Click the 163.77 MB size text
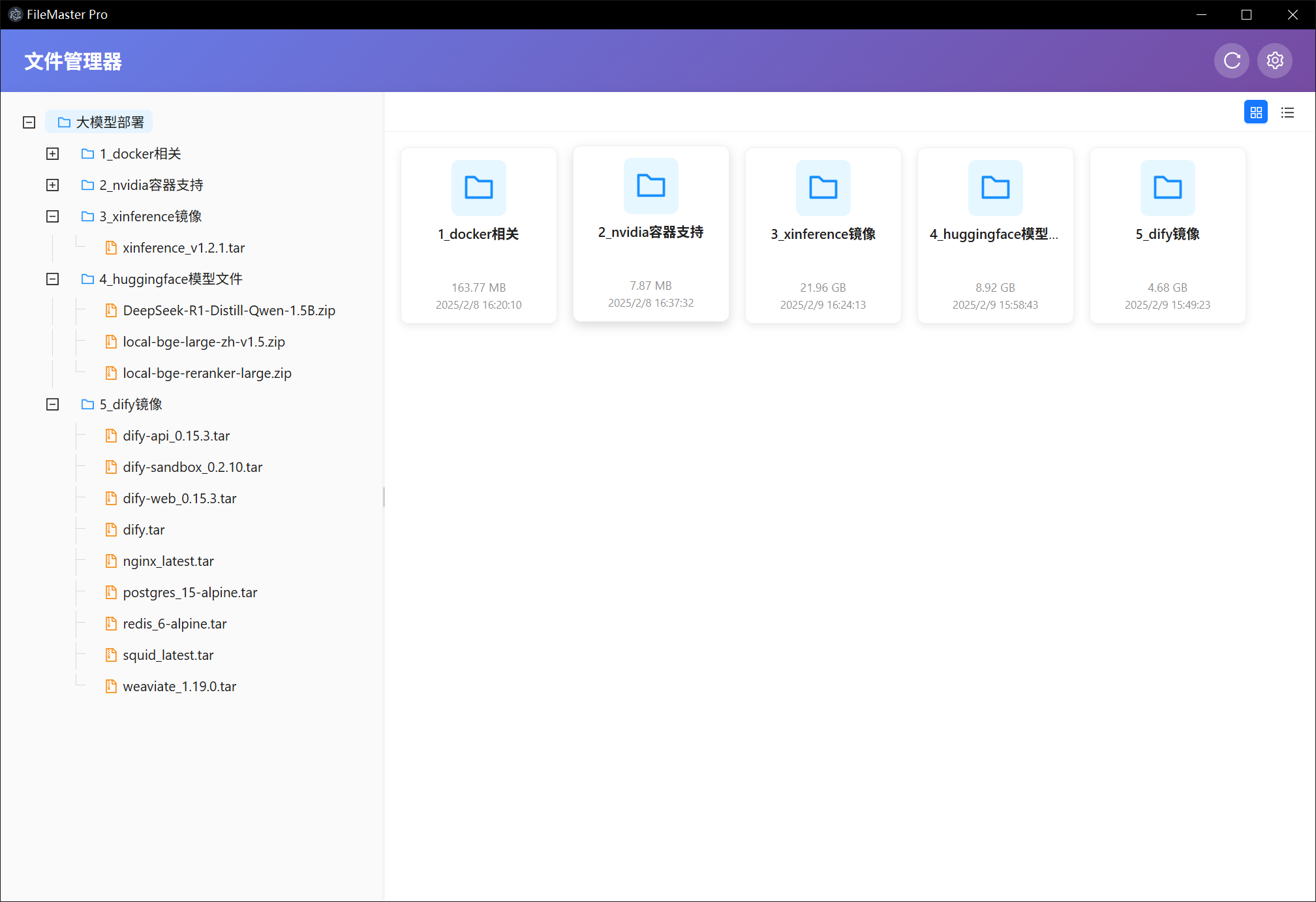 479,287
